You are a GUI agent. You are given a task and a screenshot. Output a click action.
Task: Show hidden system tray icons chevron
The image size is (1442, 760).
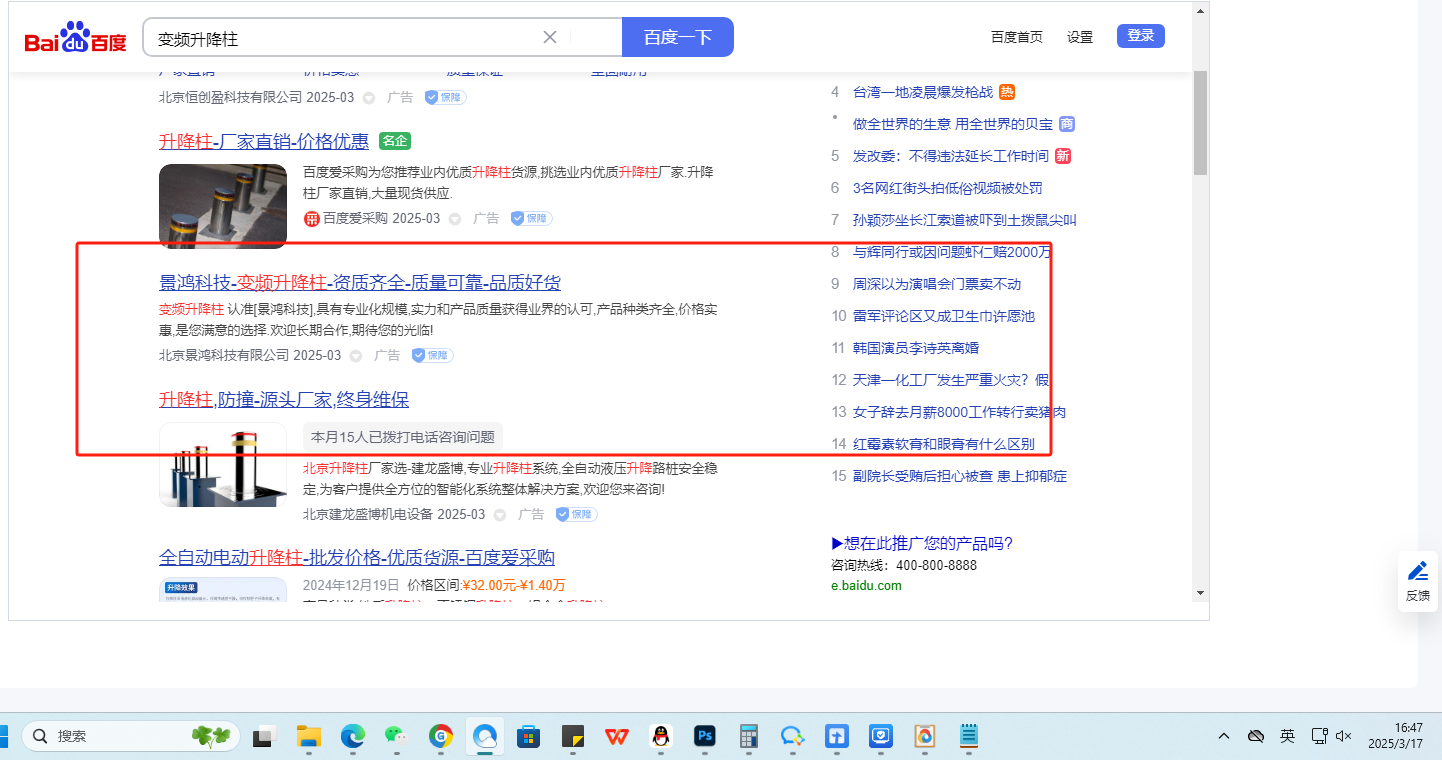tap(1224, 736)
